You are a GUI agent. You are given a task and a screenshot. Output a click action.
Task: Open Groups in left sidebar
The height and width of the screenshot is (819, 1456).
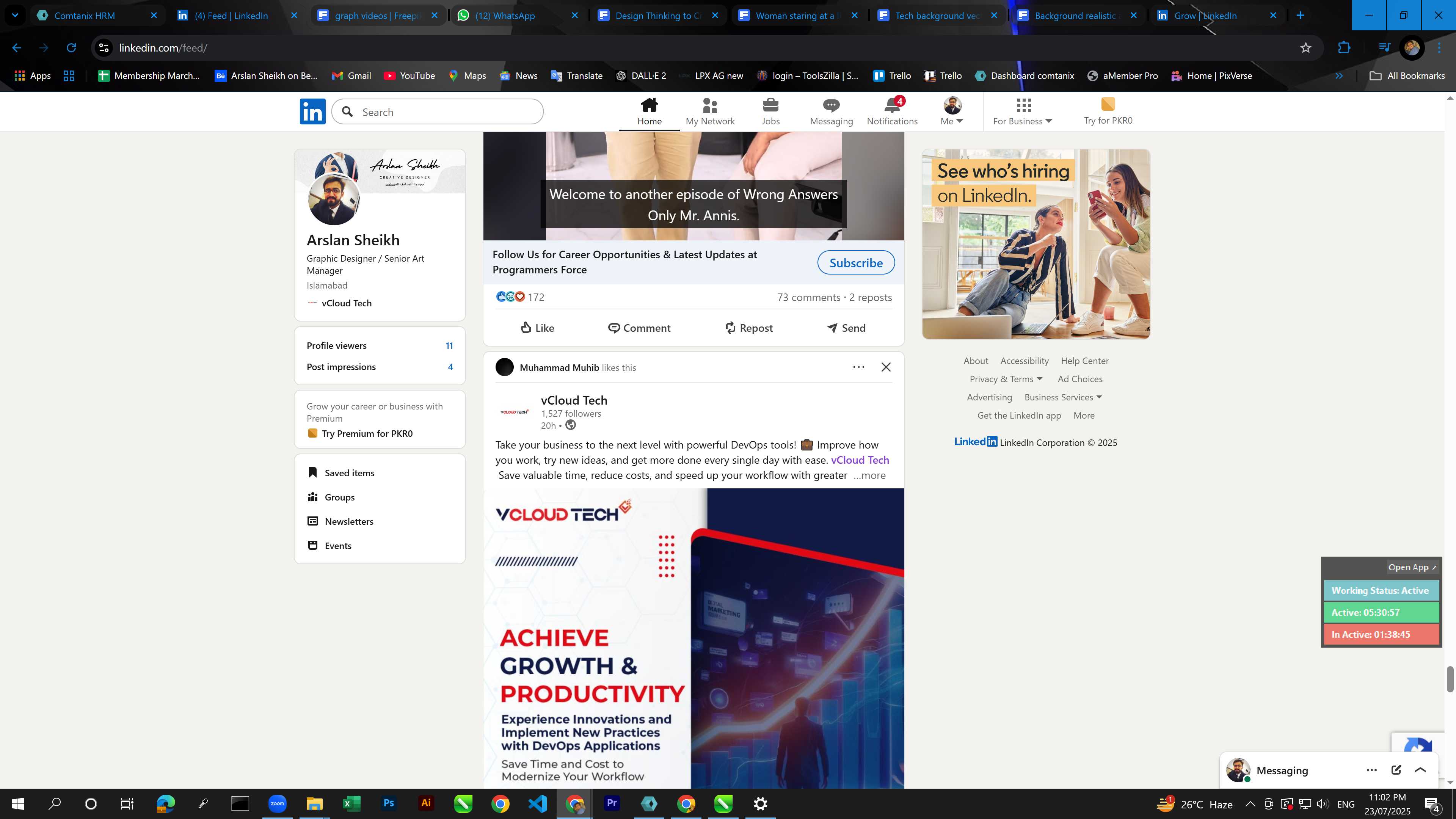tap(331, 497)
